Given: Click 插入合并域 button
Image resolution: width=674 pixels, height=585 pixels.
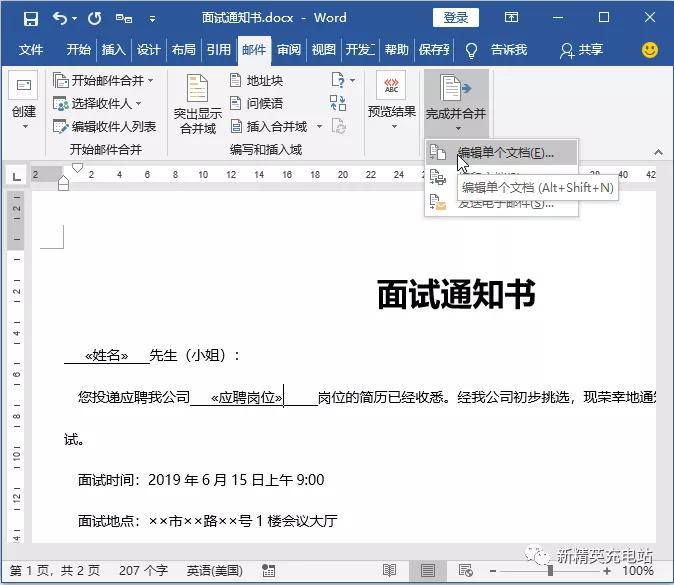Looking at the screenshot, I should click(x=270, y=126).
